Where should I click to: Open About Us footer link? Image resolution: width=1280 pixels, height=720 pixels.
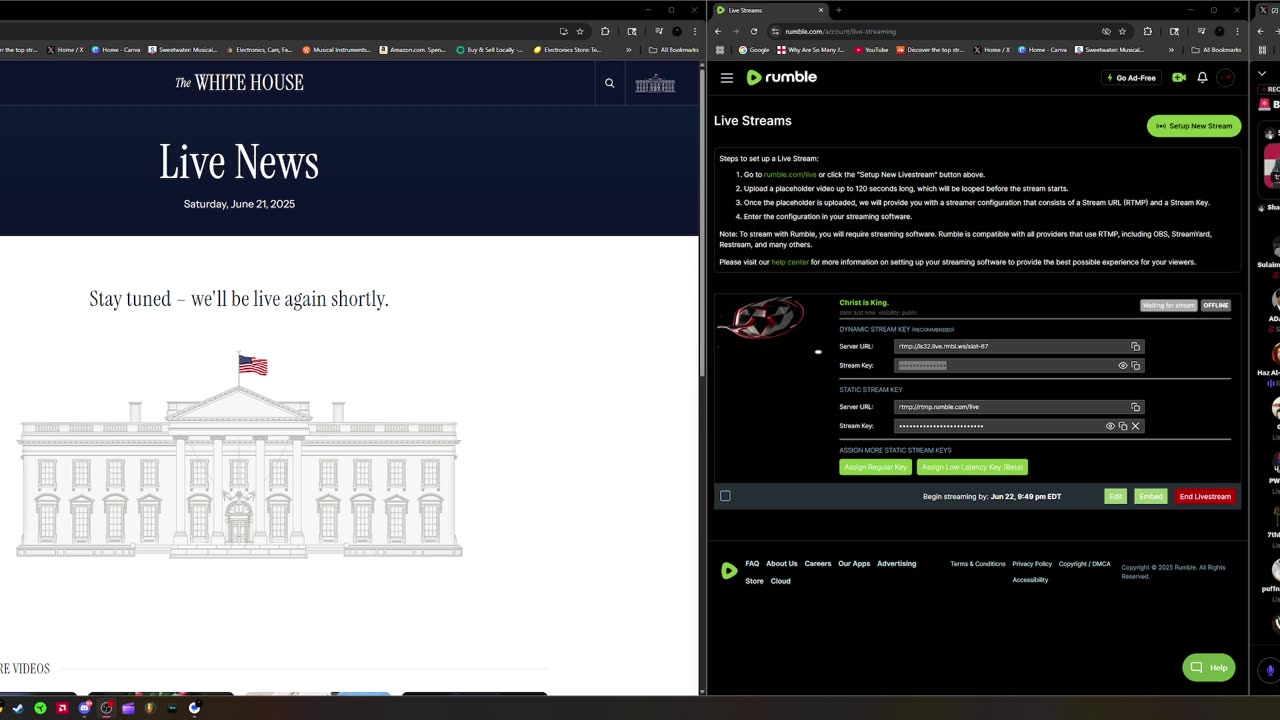[782, 563]
